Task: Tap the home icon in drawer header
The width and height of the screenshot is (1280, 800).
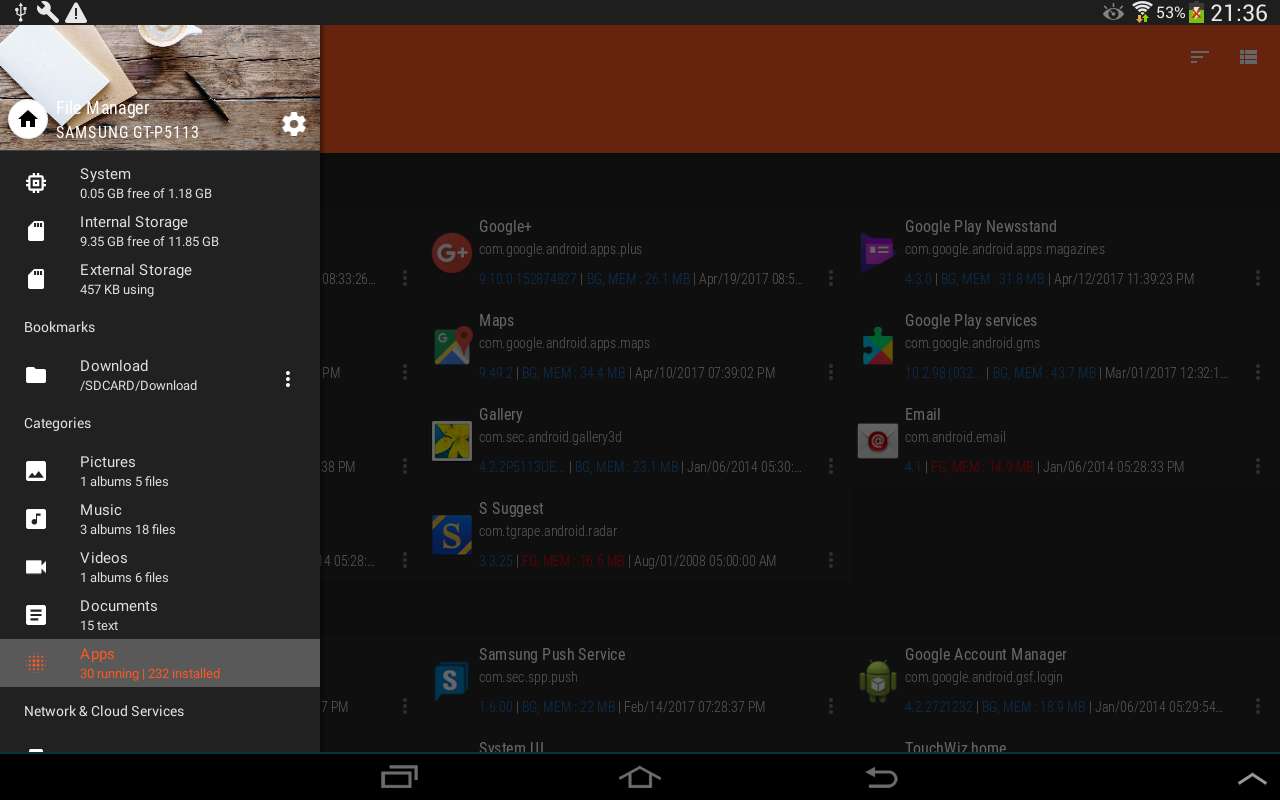Action: point(28,120)
